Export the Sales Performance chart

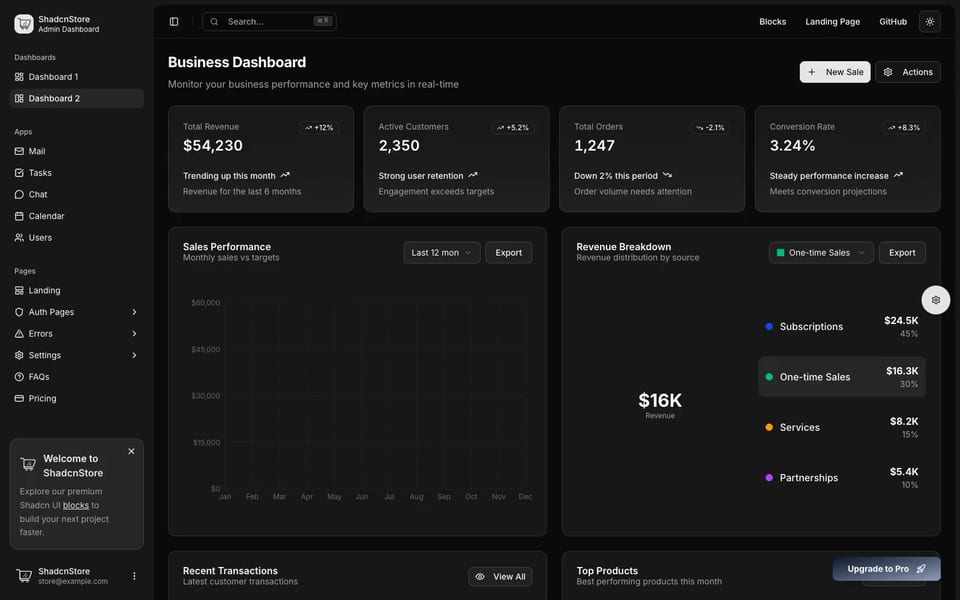[x=508, y=252]
